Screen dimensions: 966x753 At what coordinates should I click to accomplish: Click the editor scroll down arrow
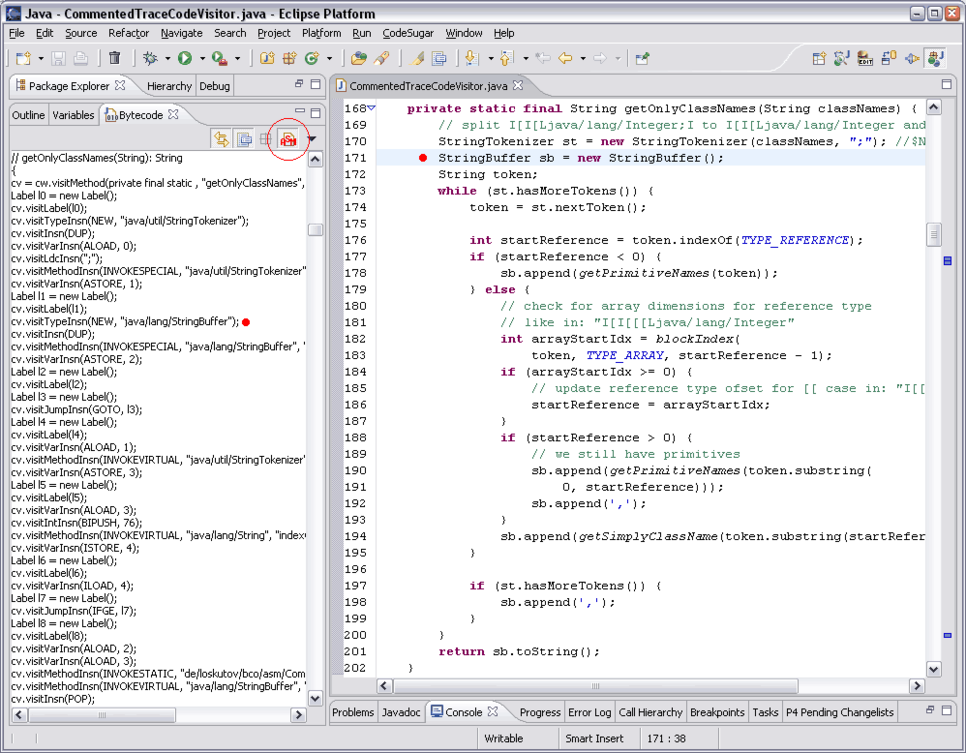[x=934, y=669]
